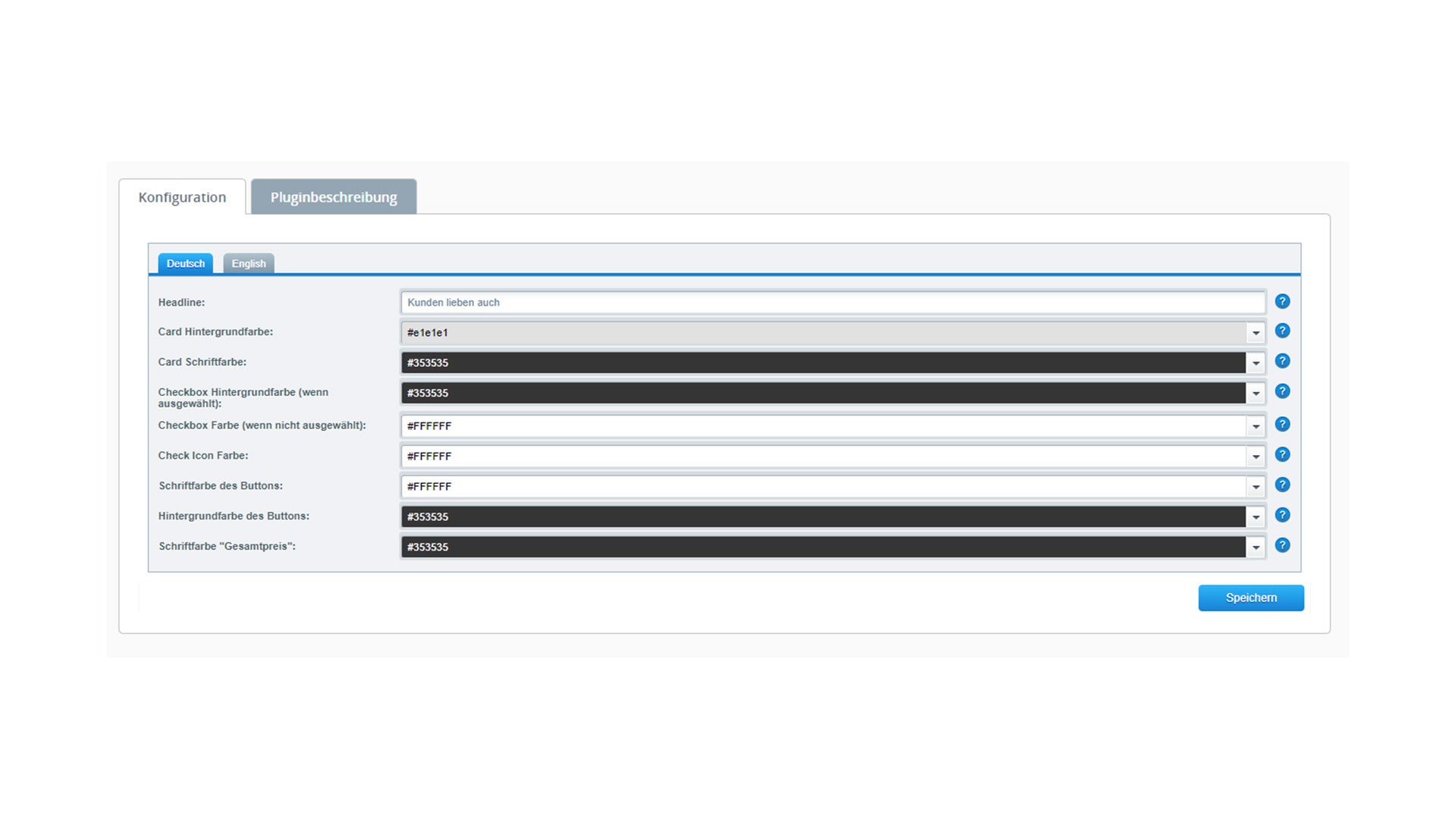1456x819 pixels.
Task: Expand Hintergrundfarbe des Buttons dropdown arrow
Action: pos(1256,517)
